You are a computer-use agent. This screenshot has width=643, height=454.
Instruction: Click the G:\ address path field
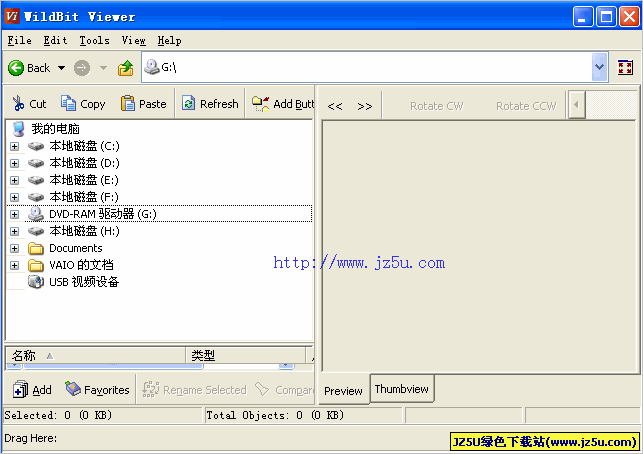tap(367, 67)
